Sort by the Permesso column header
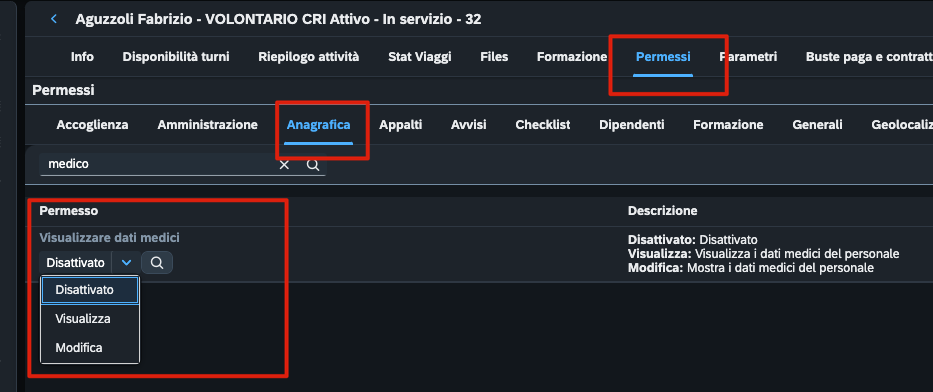The height and width of the screenshot is (392, 933). point(69,211)
